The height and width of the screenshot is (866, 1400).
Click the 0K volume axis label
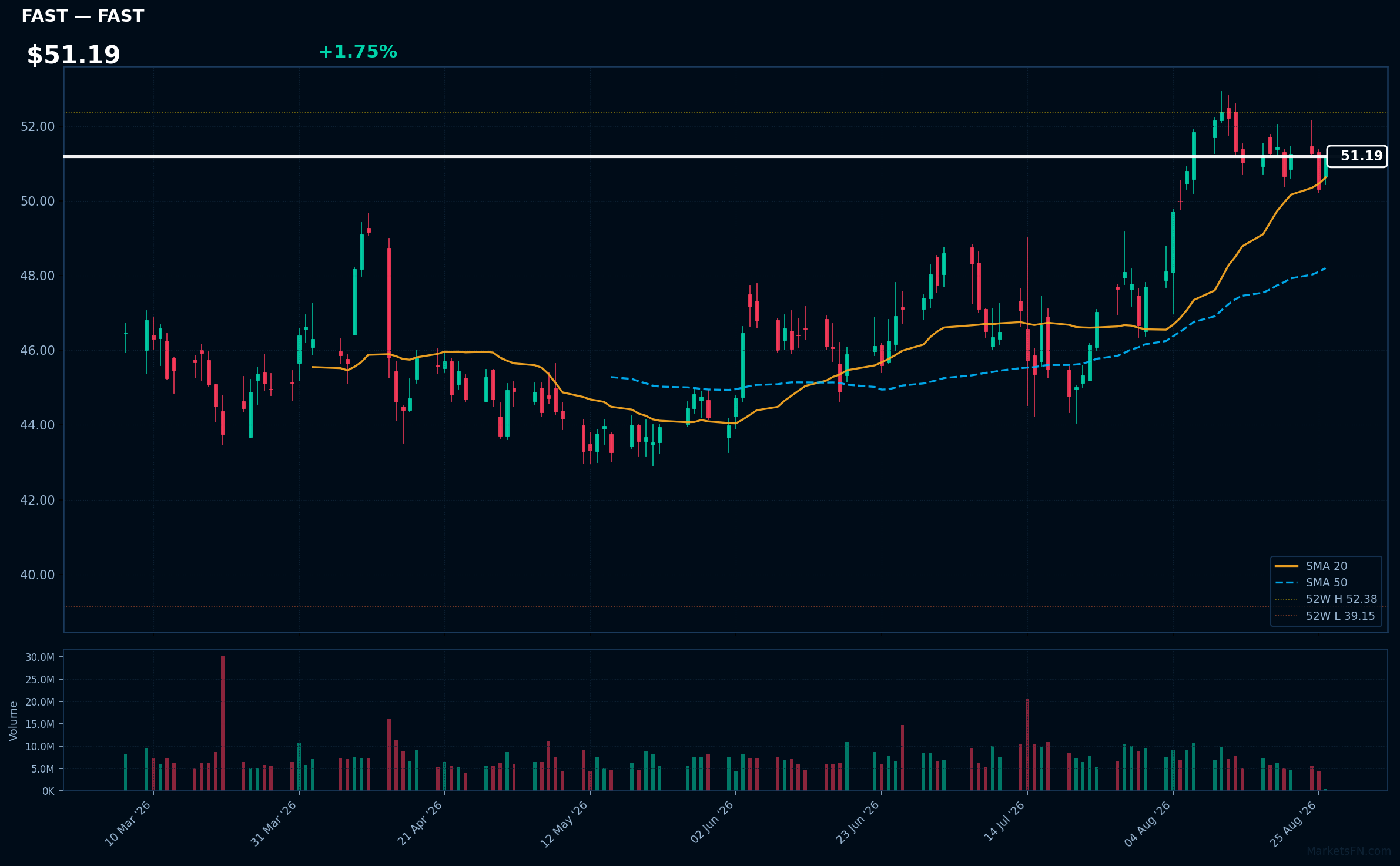[x=48, y=791]
